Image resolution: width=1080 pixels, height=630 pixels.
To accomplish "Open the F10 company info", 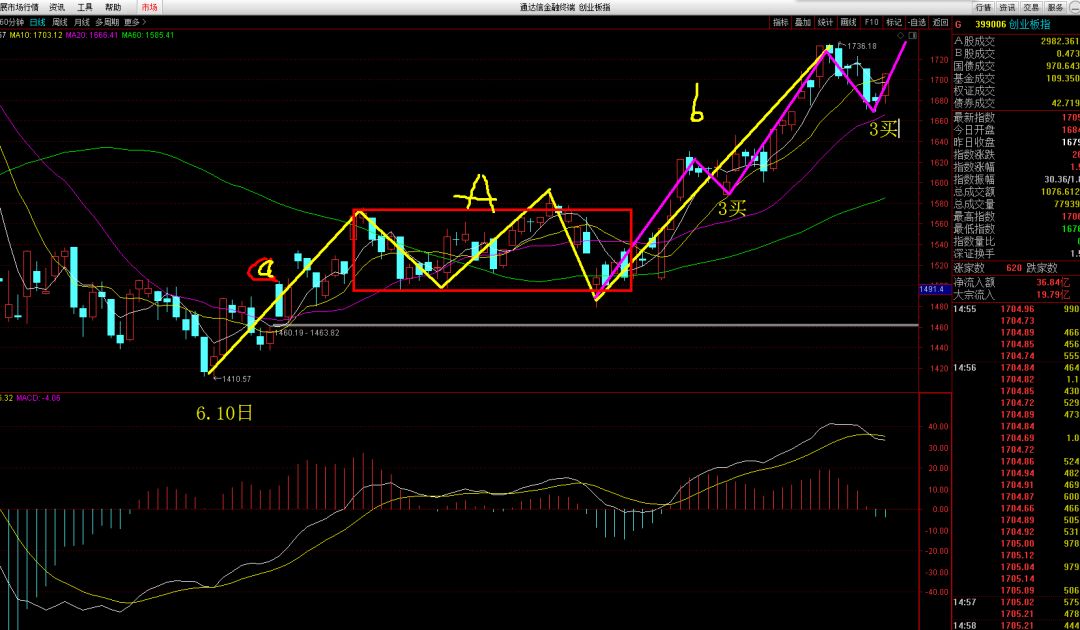I will pos(871,23).
